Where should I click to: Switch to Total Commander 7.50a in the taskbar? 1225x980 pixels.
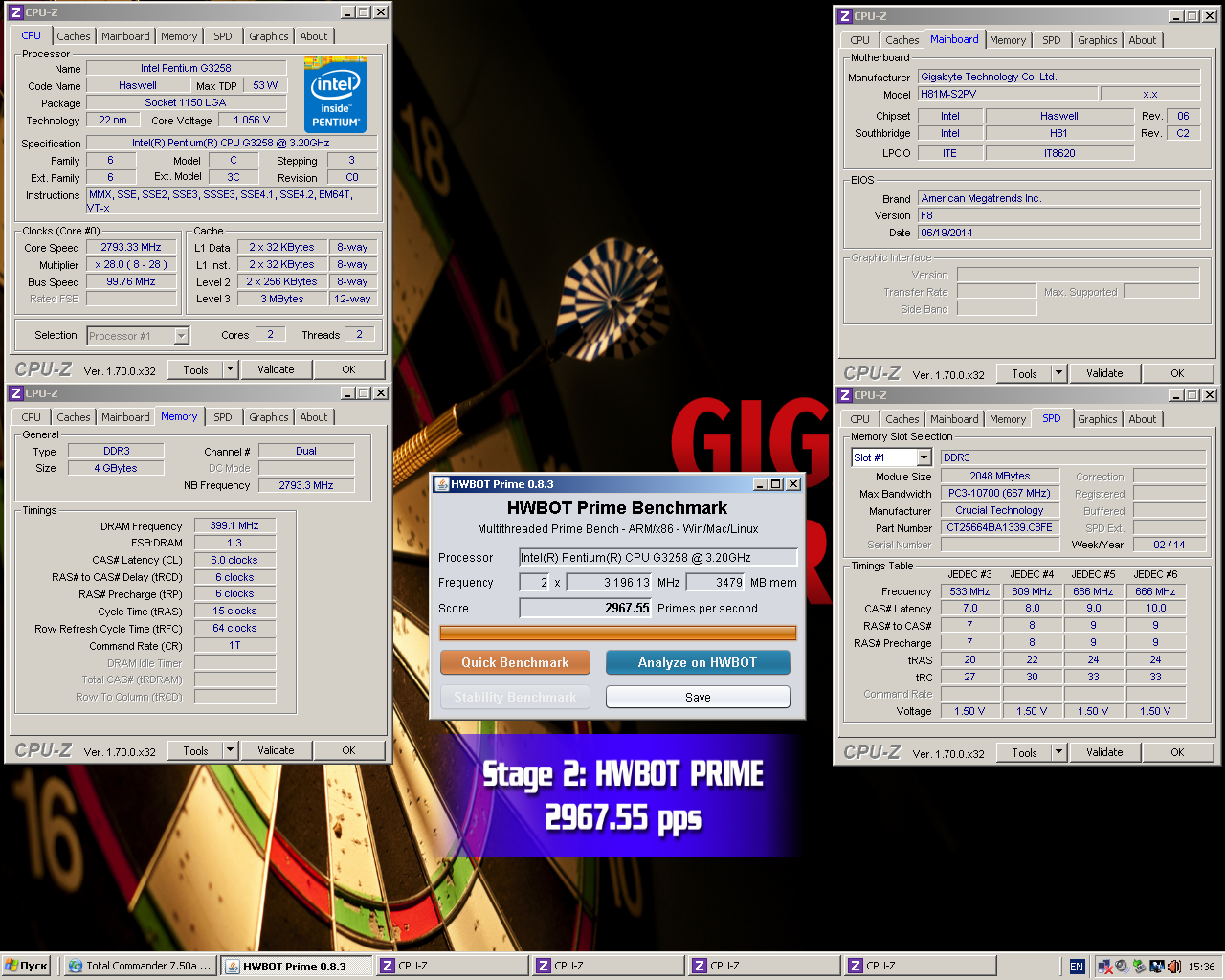(x=140, y=966)
